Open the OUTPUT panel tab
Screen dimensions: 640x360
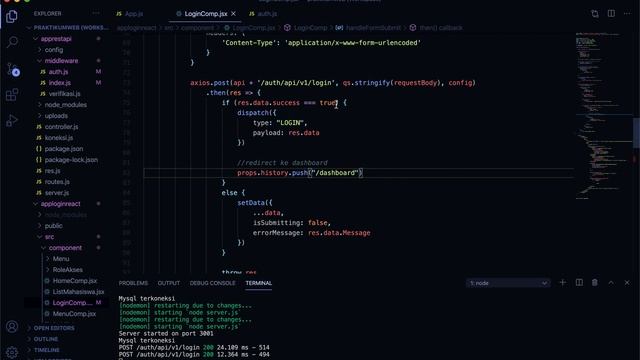(169, 283)
